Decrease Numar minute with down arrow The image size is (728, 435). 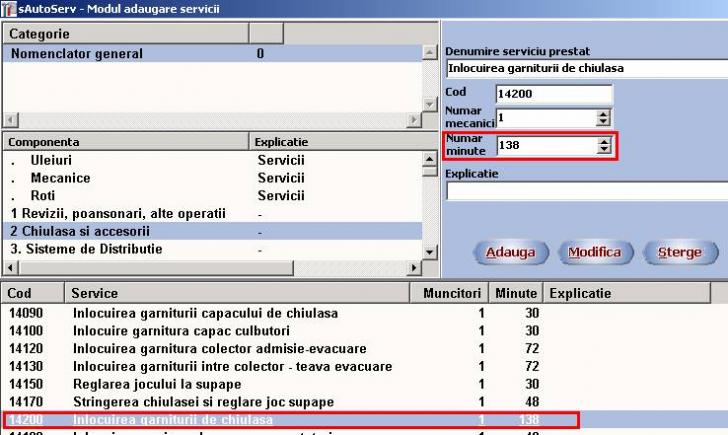(603, 150)
